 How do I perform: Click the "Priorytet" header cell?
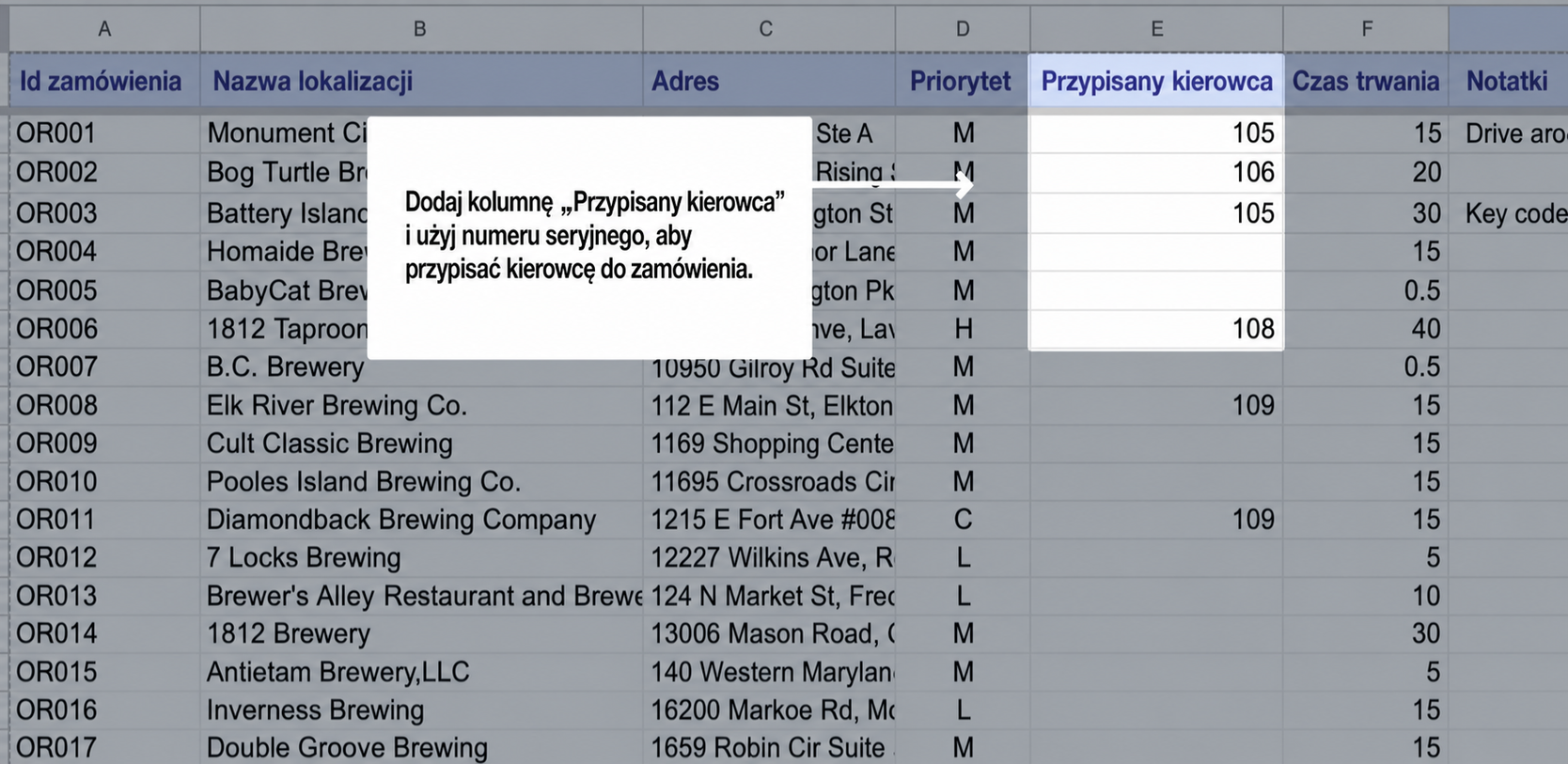point(963,82)
